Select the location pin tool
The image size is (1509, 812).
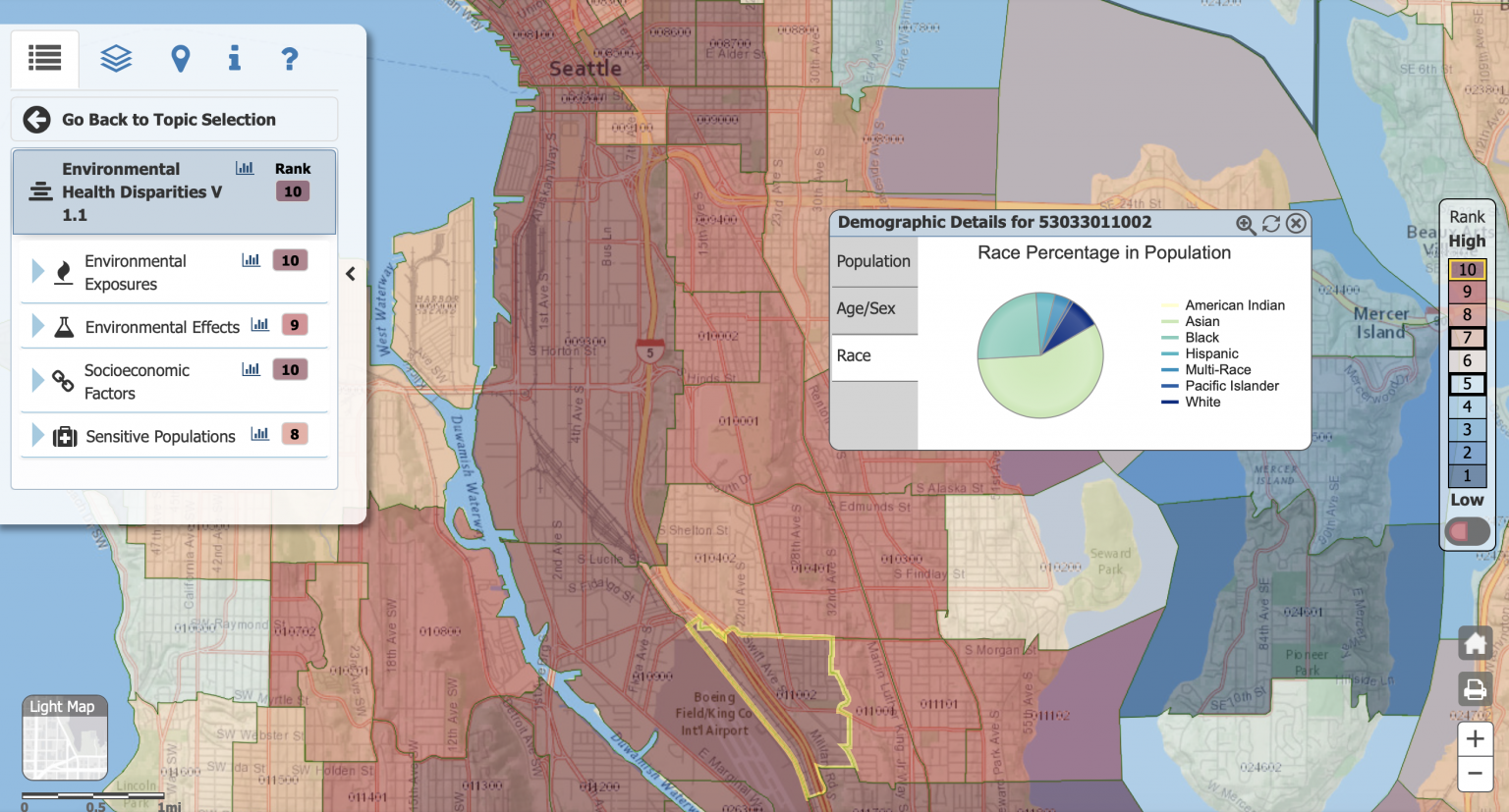pos(180,58)
